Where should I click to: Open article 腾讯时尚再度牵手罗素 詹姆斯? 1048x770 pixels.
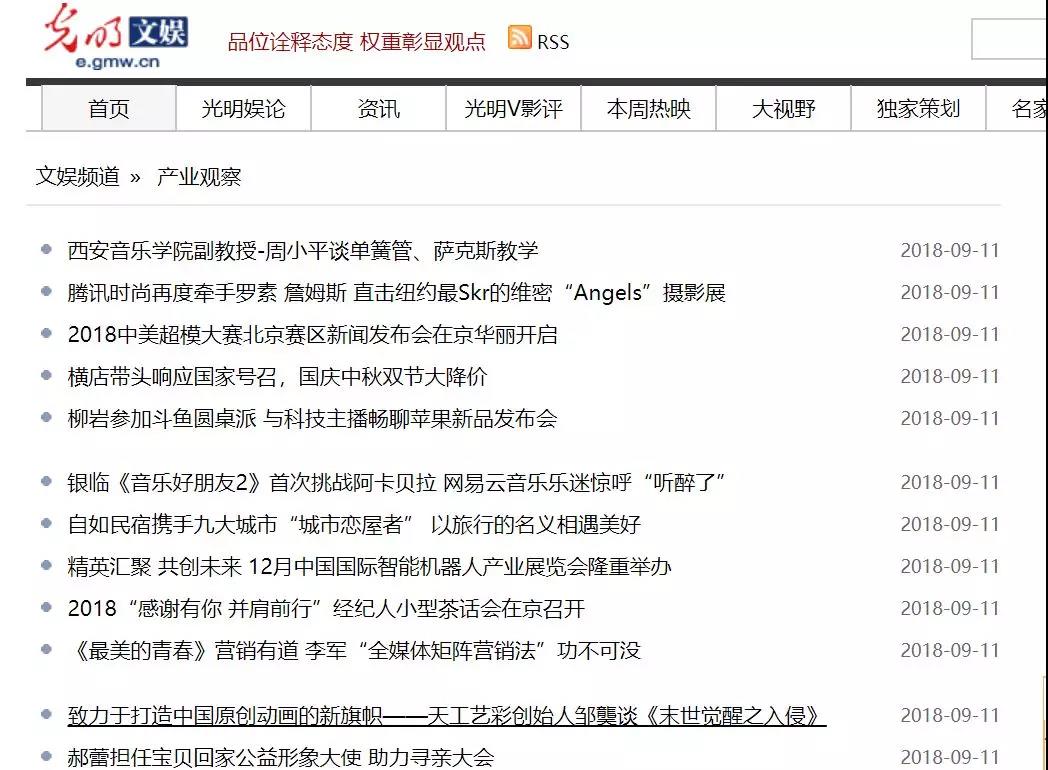click(x=396, y=293)
